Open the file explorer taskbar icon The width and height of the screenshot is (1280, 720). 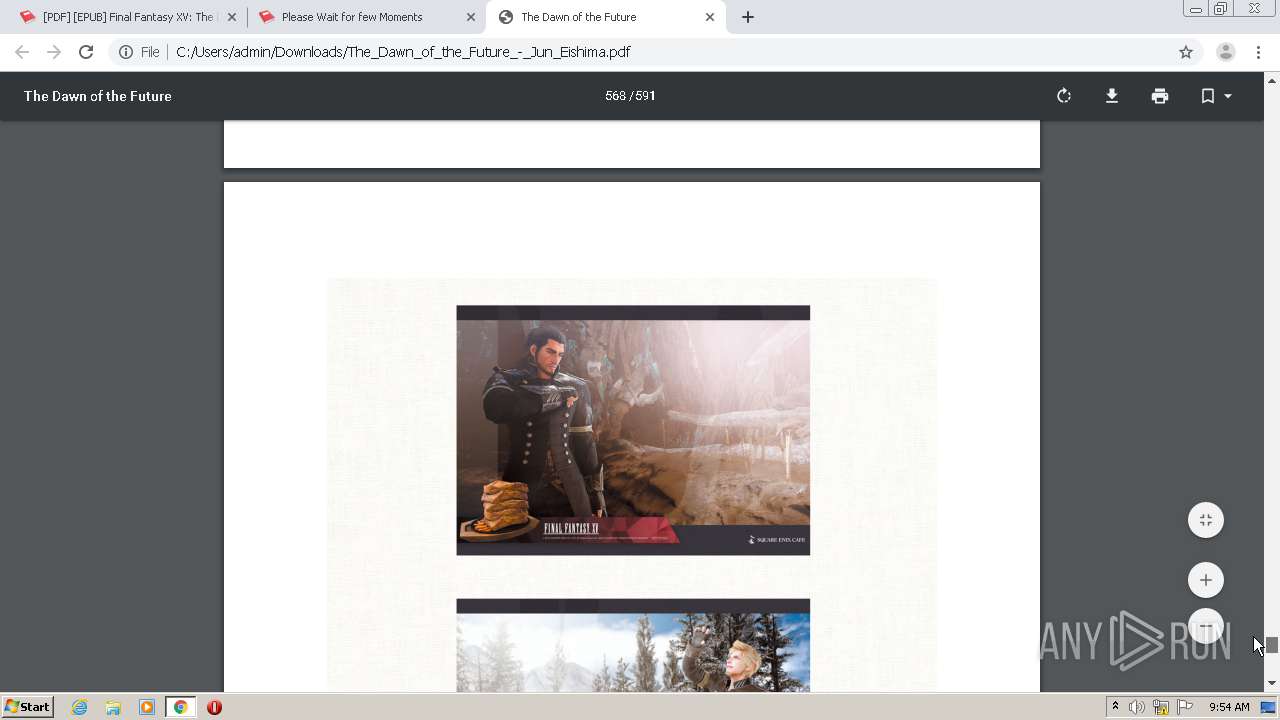pos(113,707)
